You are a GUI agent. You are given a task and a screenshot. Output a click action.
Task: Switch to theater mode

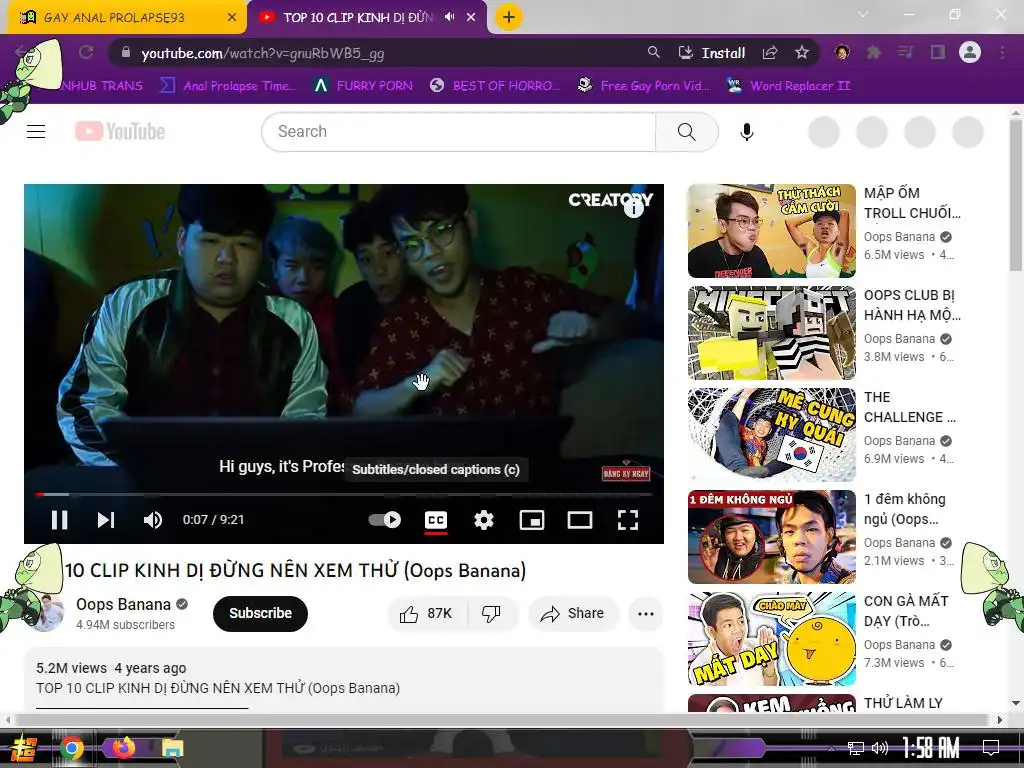click(x=580, y=520)
